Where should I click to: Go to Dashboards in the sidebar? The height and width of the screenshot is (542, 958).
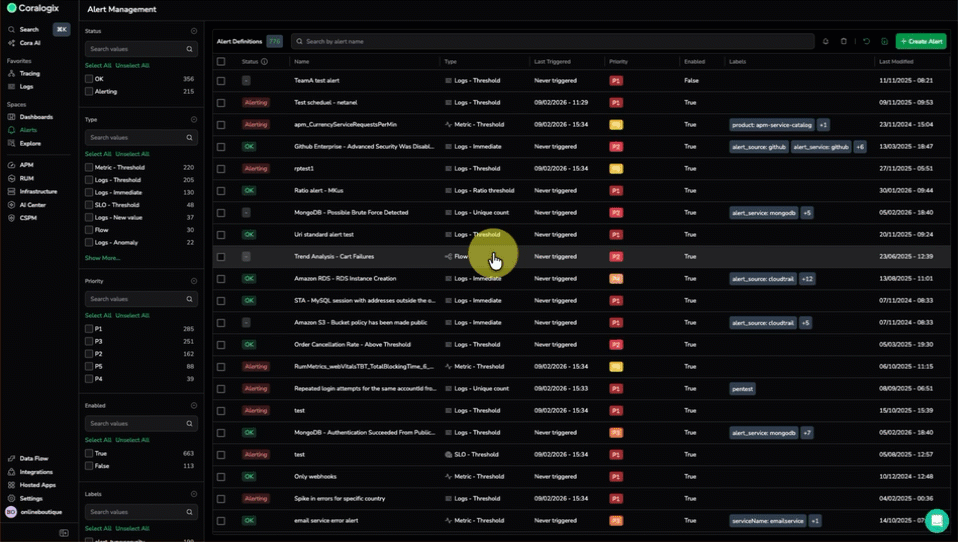coord(36,117)
